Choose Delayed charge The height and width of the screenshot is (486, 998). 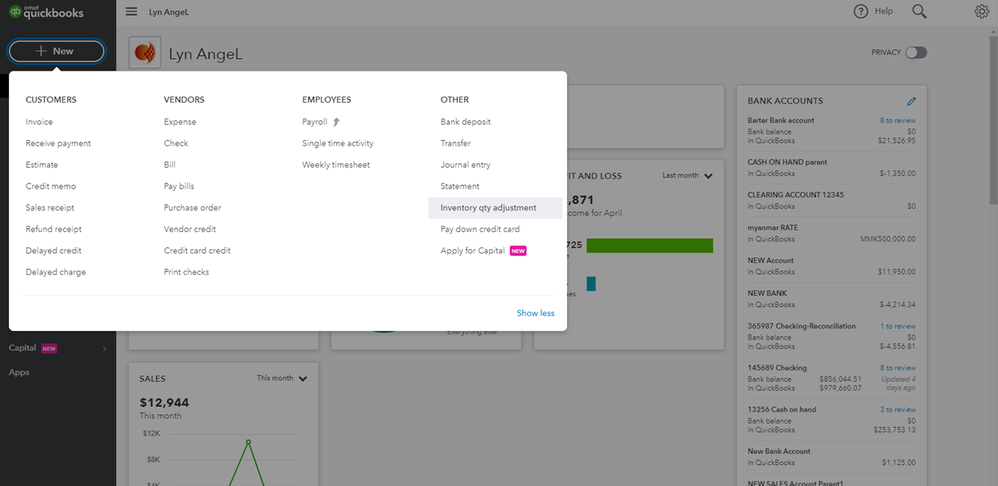55,272
